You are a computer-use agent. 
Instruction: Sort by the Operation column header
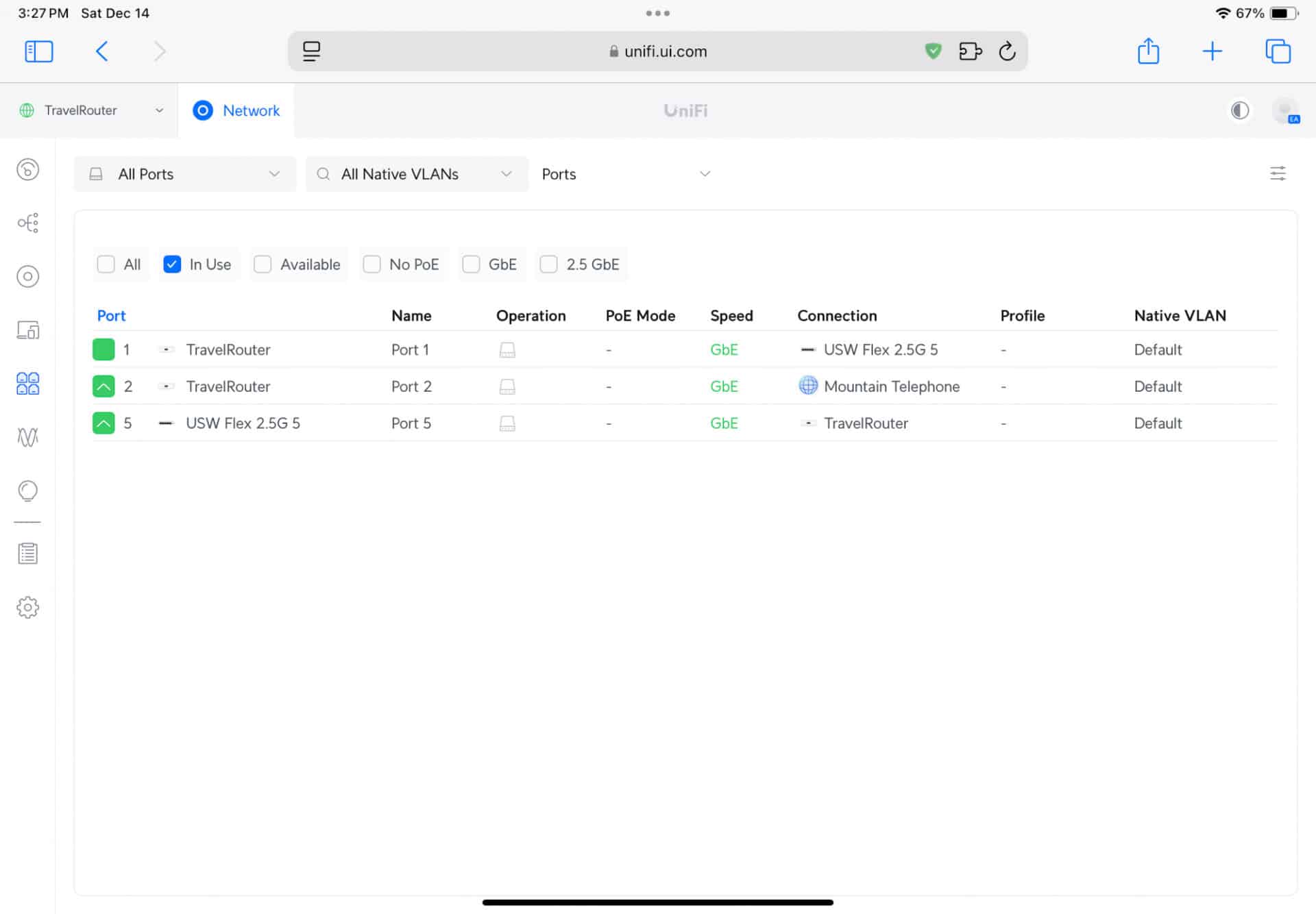click(531, 316)
